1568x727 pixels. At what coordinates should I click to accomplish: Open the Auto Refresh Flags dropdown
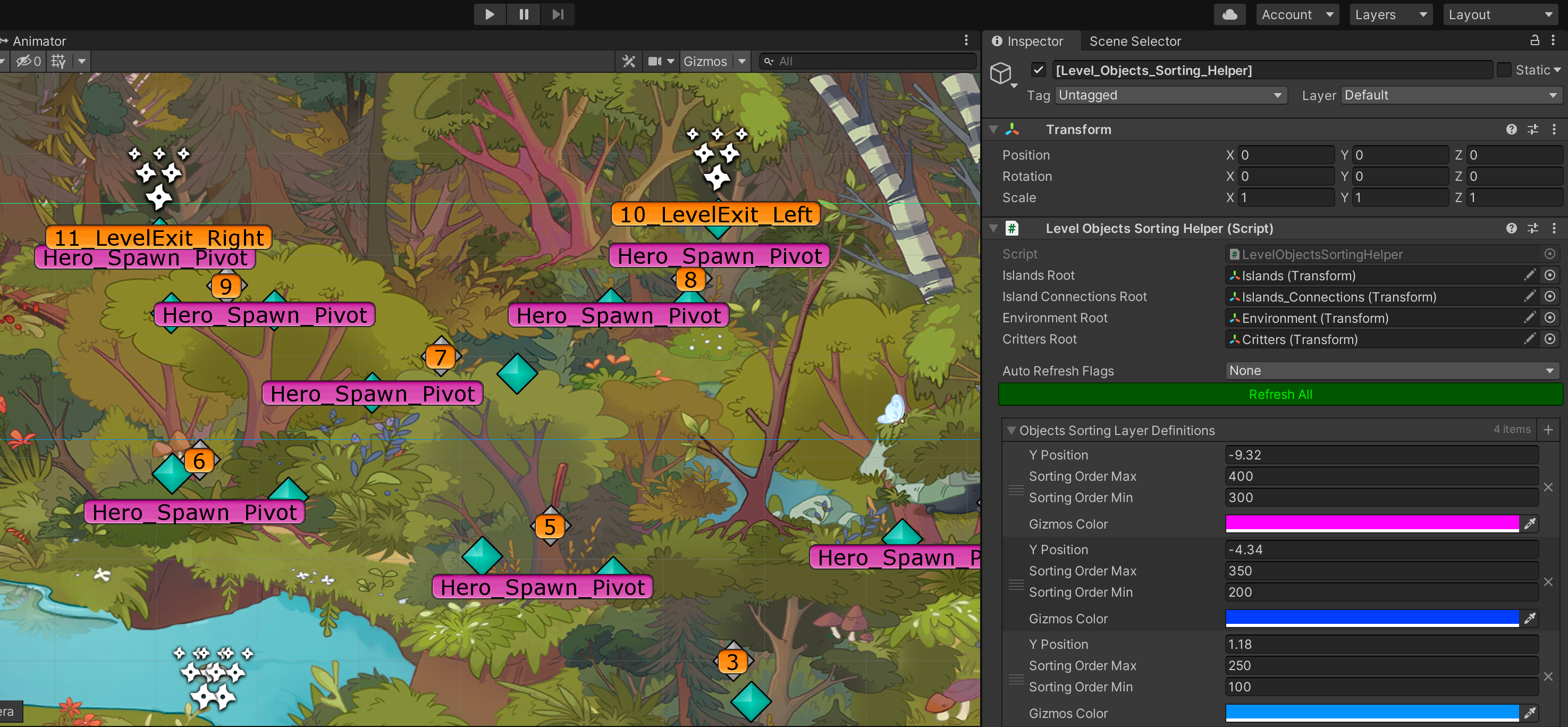click(x=1393, y=371)
